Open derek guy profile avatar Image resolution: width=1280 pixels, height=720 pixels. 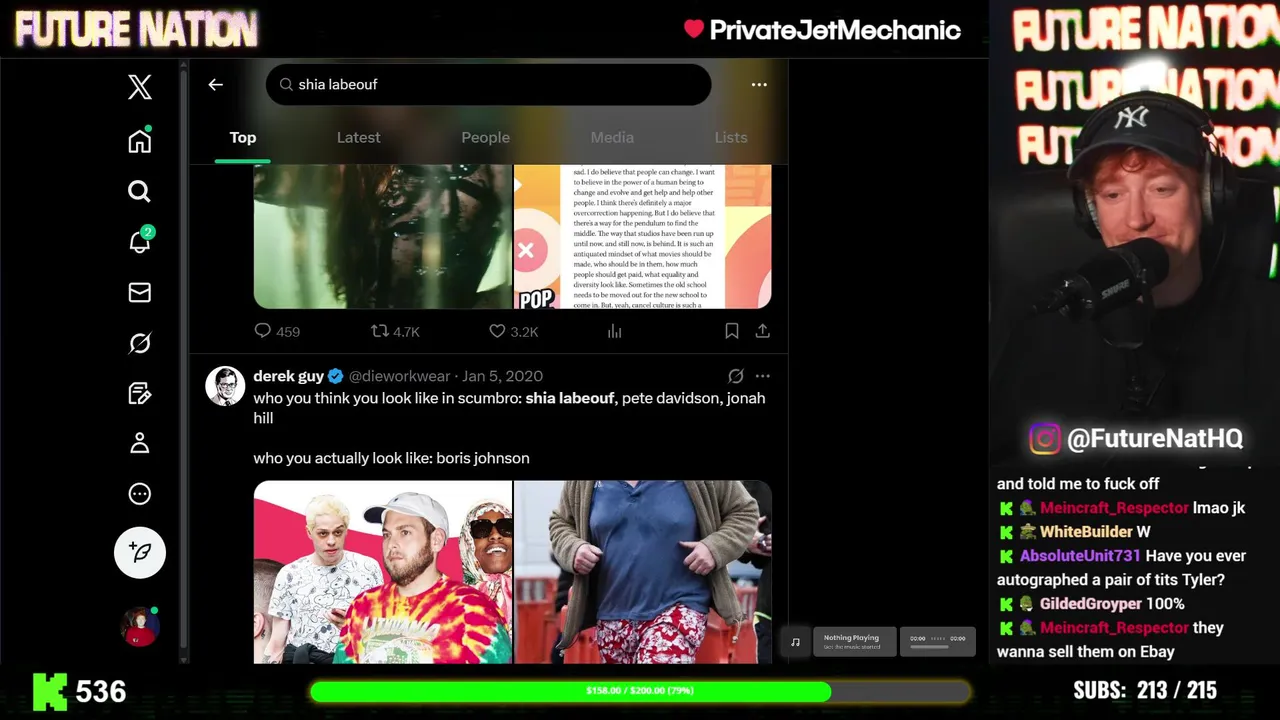point(225,386)
